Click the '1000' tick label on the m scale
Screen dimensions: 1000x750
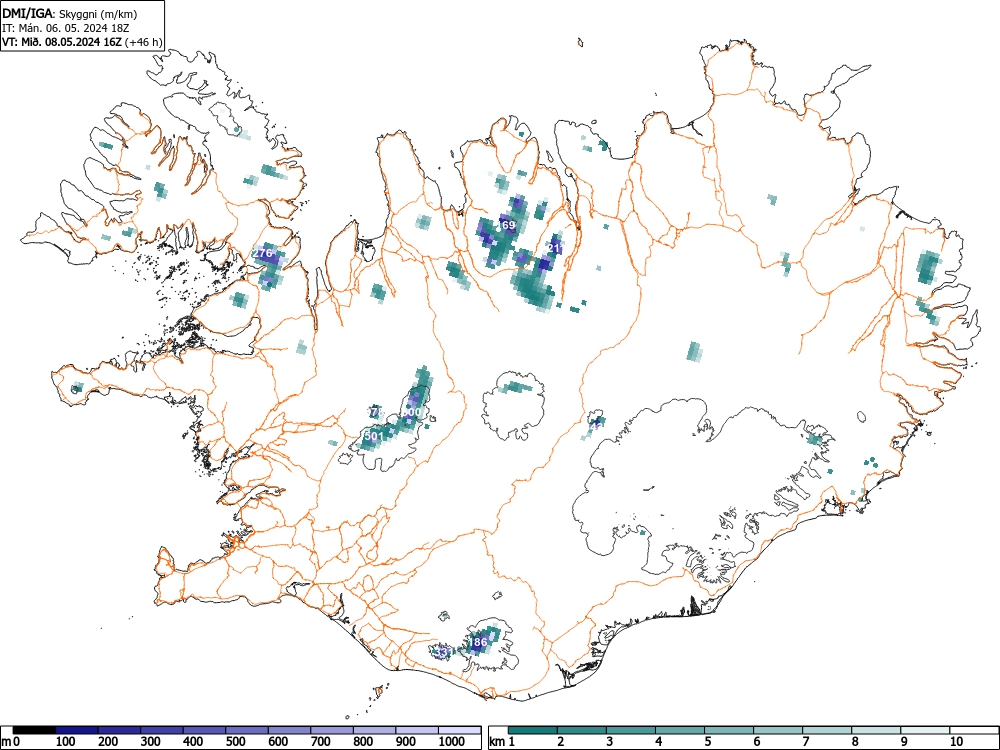452,742
